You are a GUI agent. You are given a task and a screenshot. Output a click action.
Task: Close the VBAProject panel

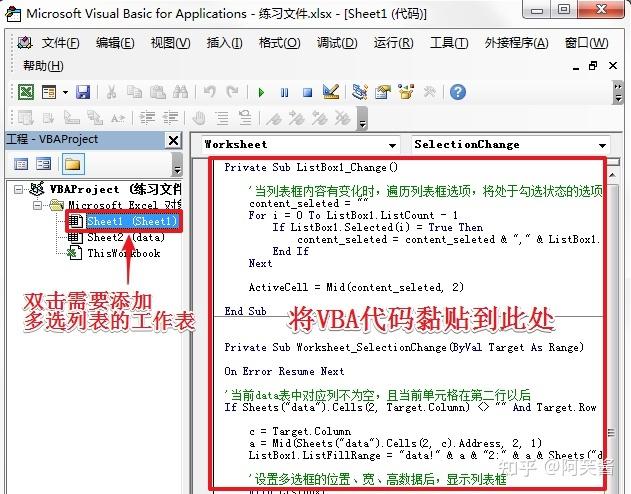173,140
